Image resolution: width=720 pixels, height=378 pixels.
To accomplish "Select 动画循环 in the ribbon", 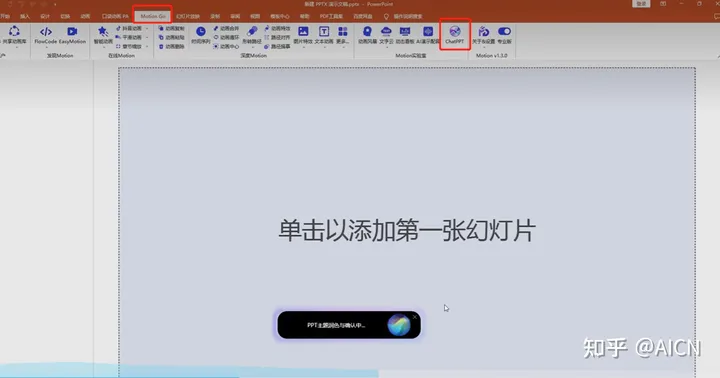I will (x=226, y=37).
